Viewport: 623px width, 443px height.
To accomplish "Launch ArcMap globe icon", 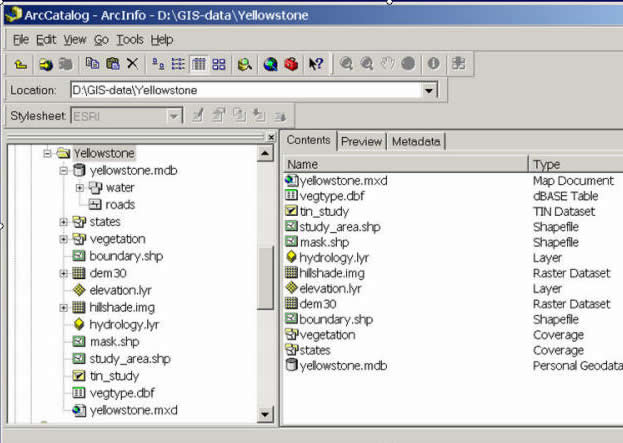I will (271, 64).
